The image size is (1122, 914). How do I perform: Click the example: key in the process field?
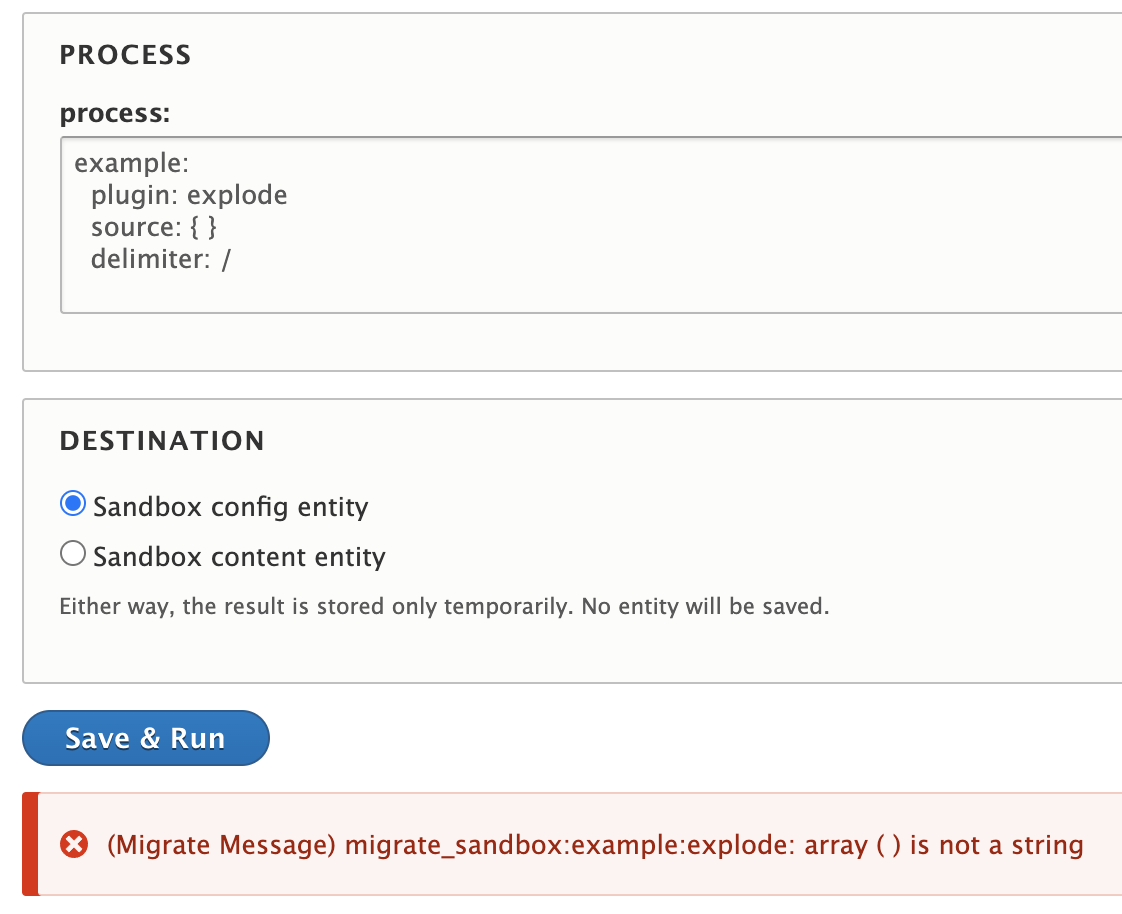[131, 162]
